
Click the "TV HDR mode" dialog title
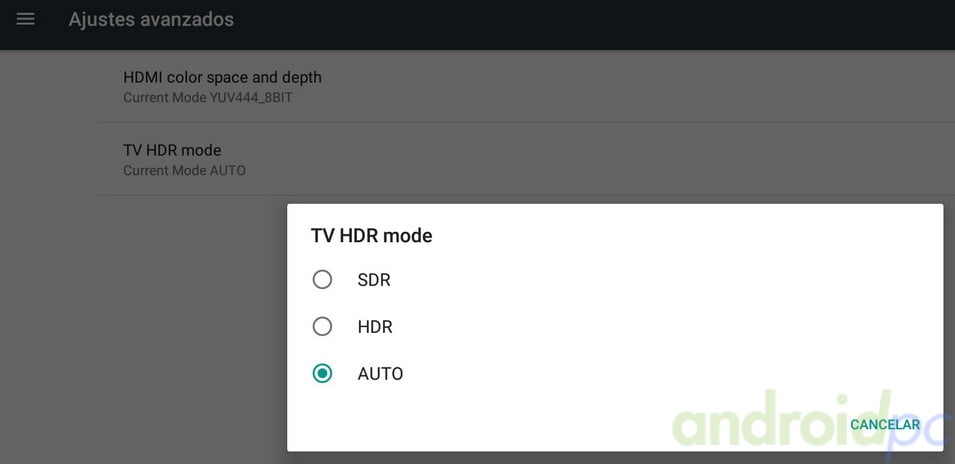(x=372, y=236)
